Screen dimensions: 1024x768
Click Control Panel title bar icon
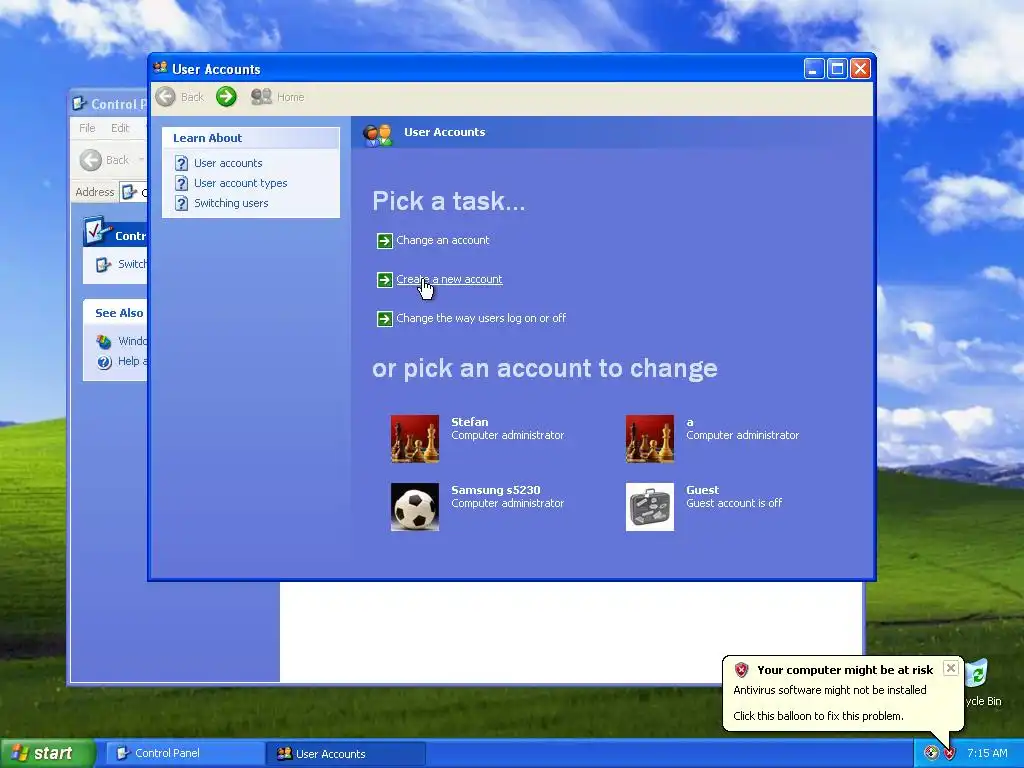[x=80, y=103]
